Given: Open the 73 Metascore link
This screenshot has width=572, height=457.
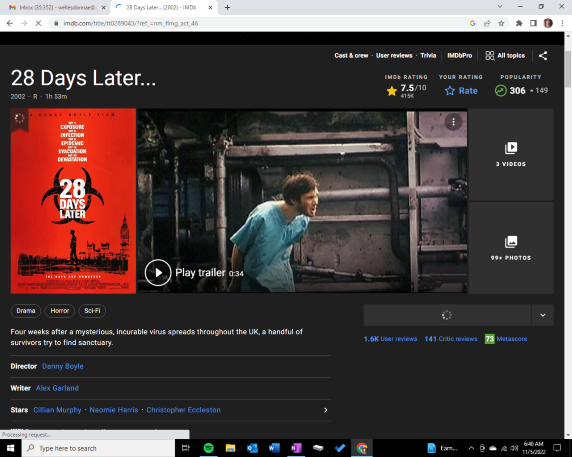Looking at the screenshot, I should 506,339.
